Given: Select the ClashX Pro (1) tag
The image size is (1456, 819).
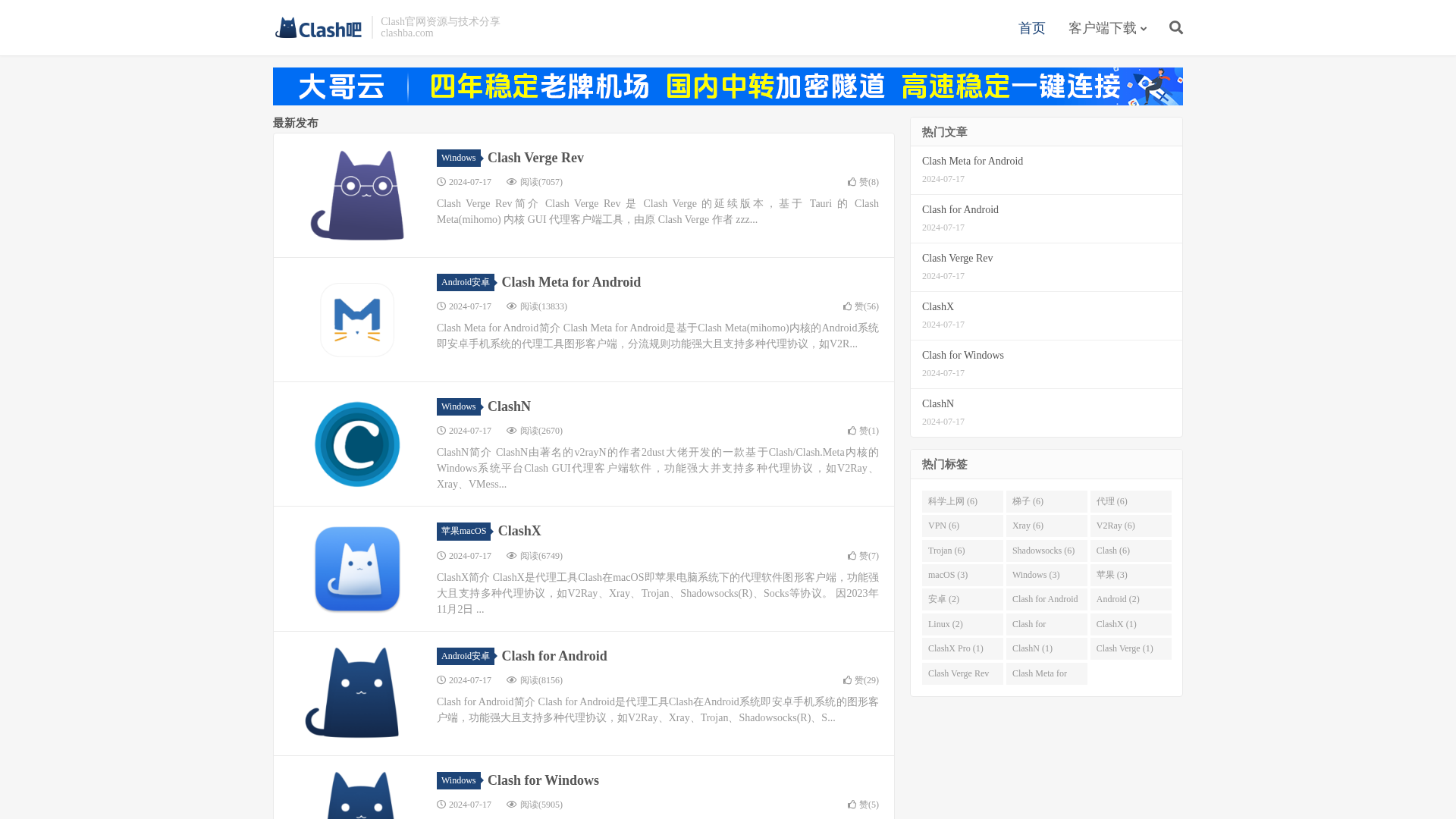Looking at the screenshot, I should coord(962,648).
